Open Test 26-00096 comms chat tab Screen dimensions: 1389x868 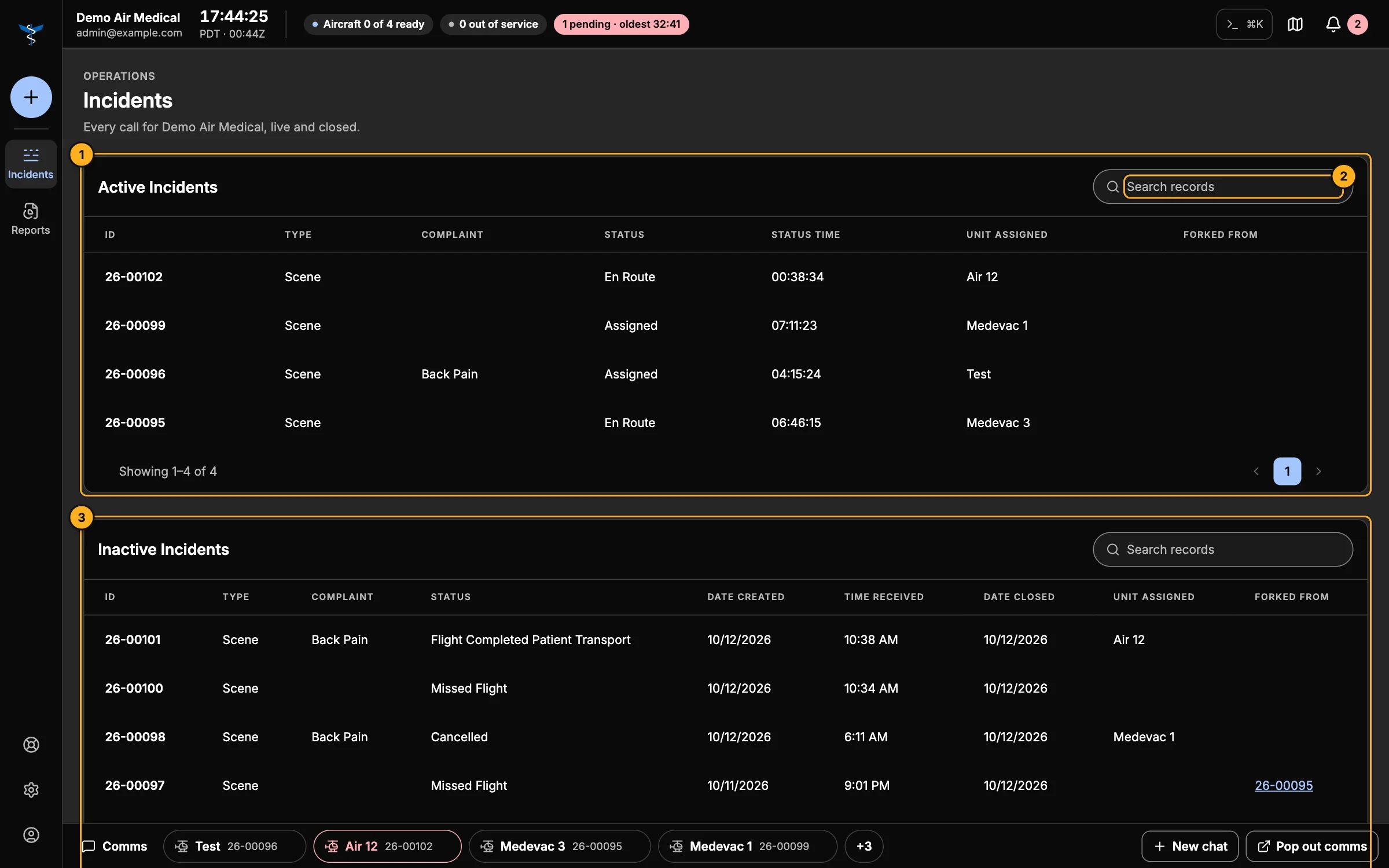[x=234, y=847]
